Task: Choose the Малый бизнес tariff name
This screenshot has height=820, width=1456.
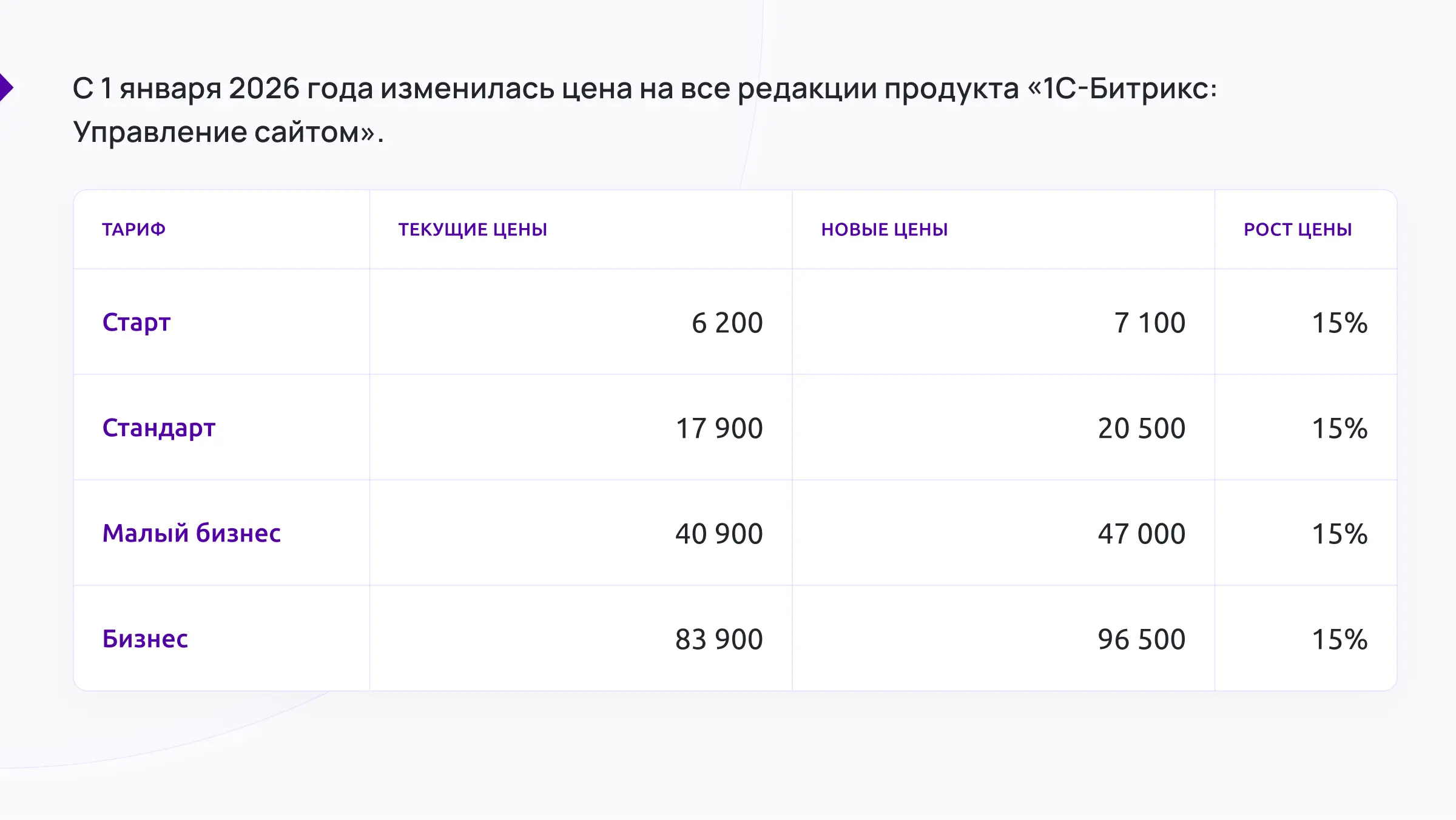Action: pyautogui.click(x=191, y=534)
